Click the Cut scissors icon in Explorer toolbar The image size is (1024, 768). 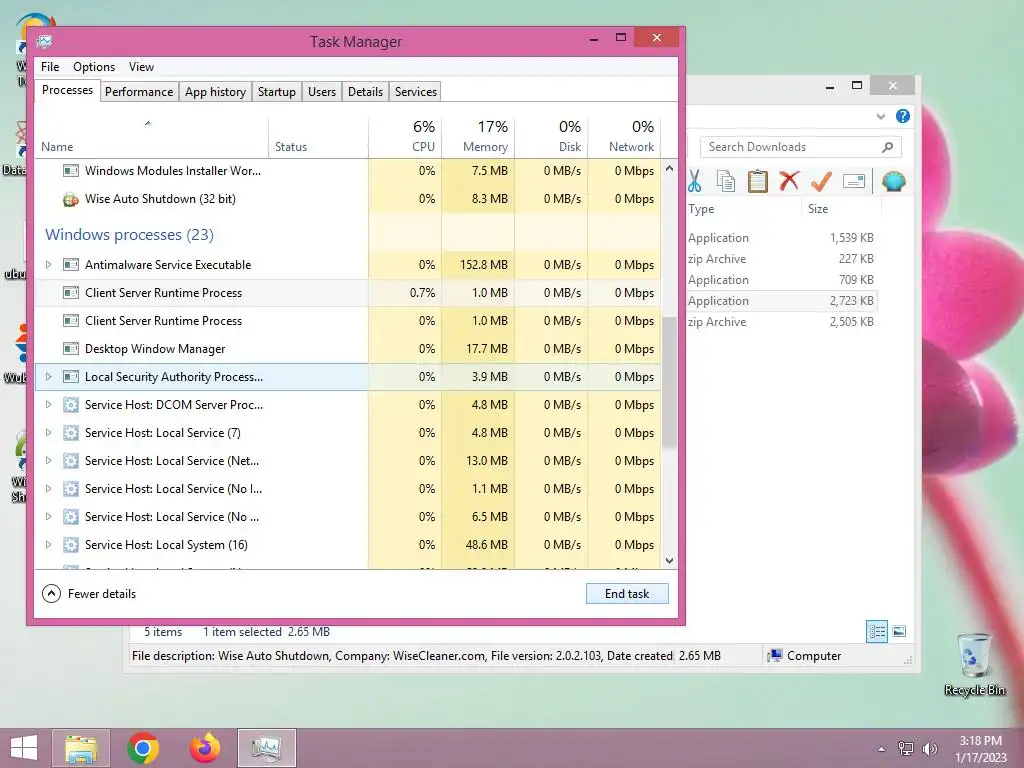(x=694, y=181)
